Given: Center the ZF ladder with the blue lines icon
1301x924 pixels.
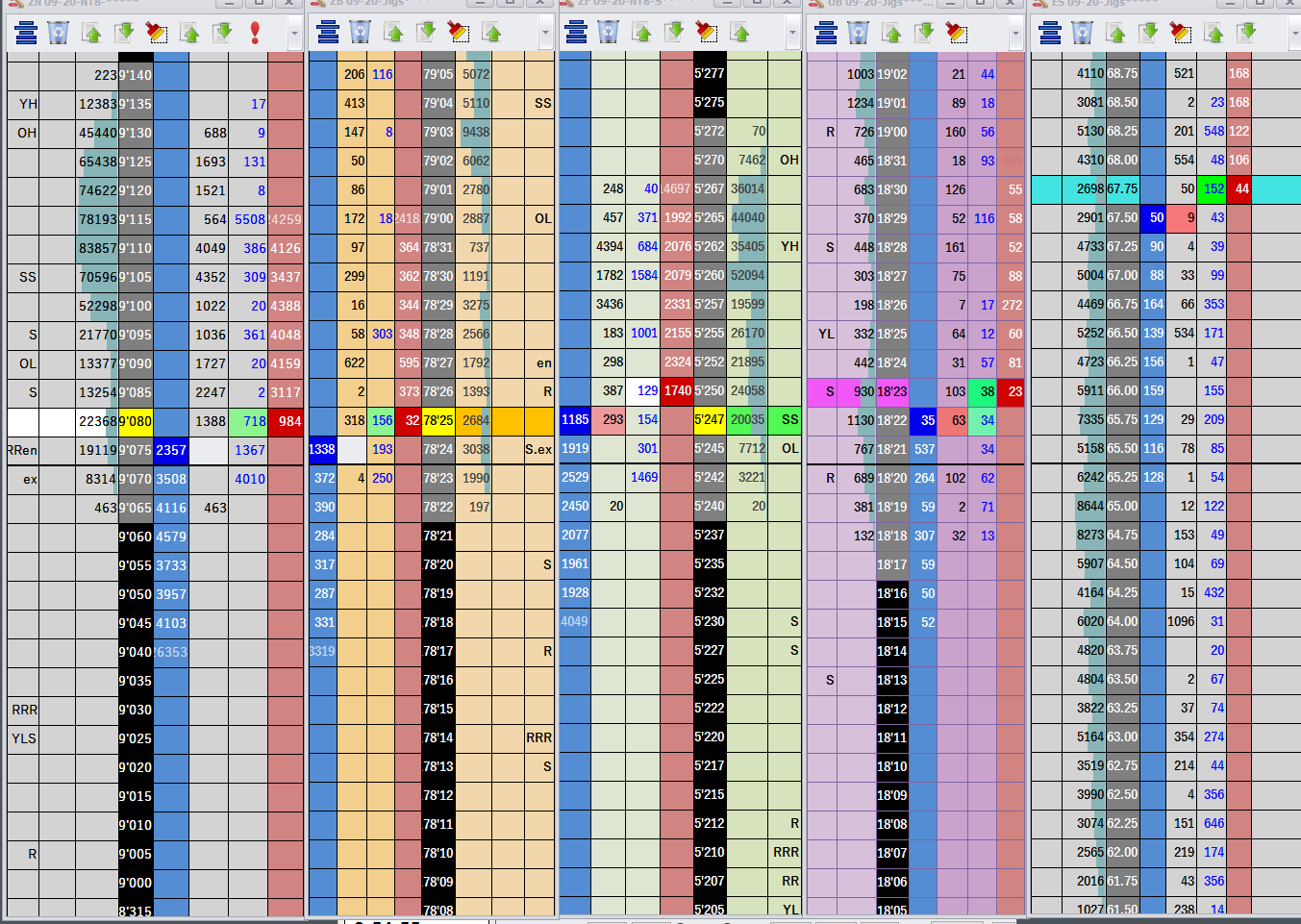Looking at the screenshot, I should [576, 34].
